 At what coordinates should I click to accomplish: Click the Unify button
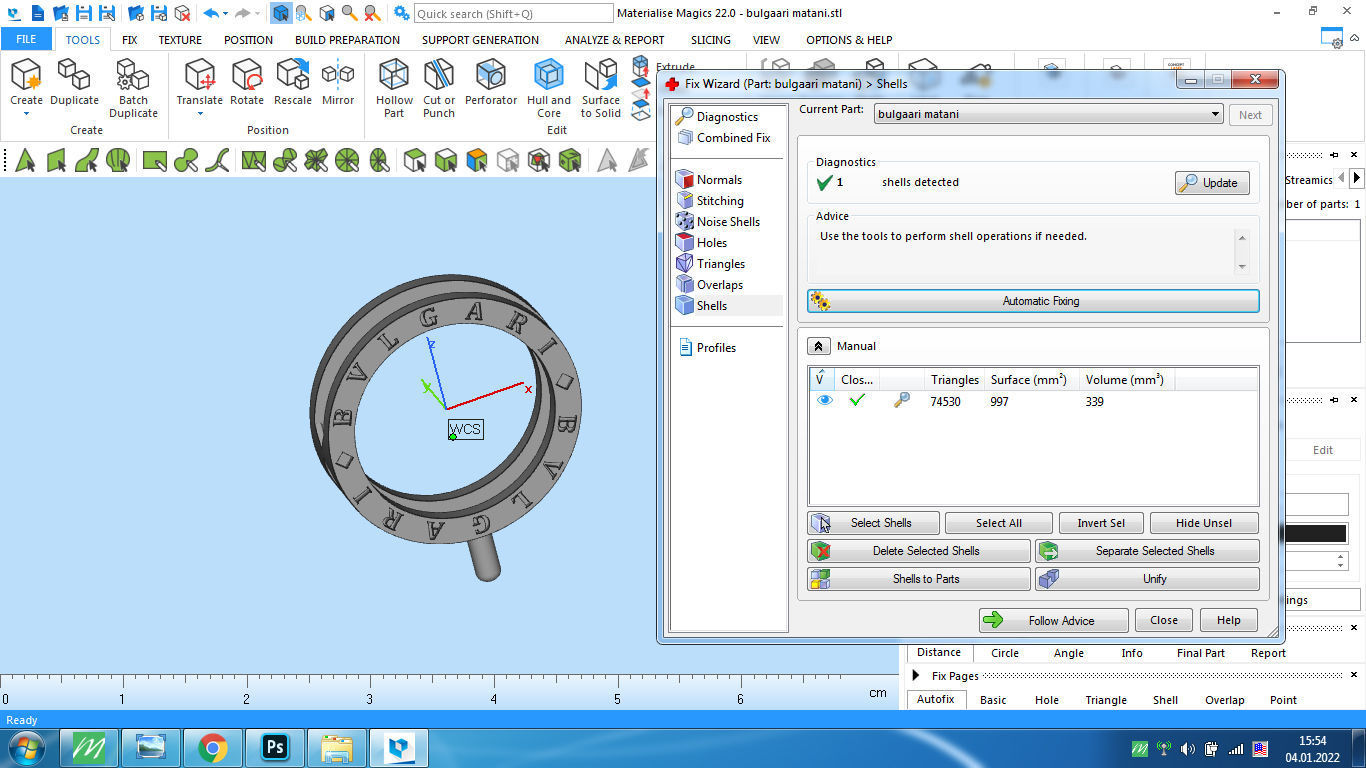(1147, 579)
